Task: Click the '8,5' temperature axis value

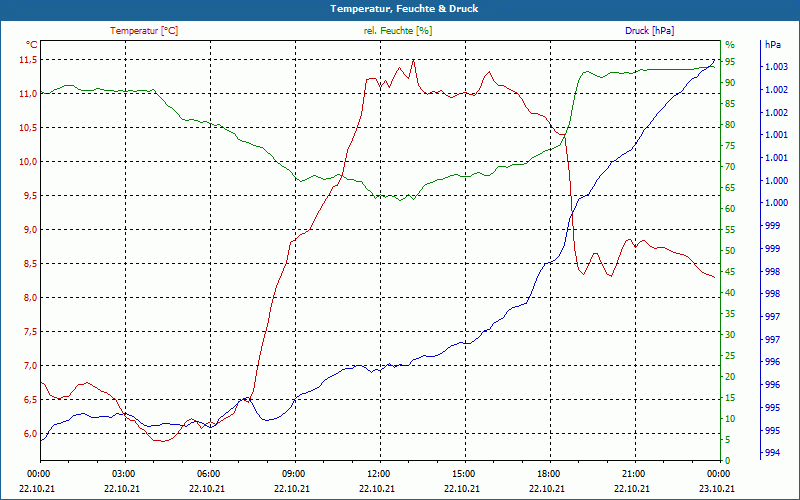Action: [x=30, y=264]
